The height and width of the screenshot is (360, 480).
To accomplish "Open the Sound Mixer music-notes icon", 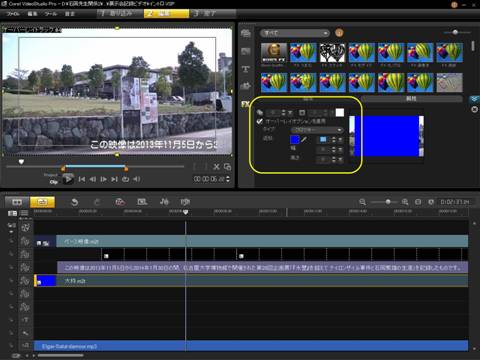I will [164, 202].
